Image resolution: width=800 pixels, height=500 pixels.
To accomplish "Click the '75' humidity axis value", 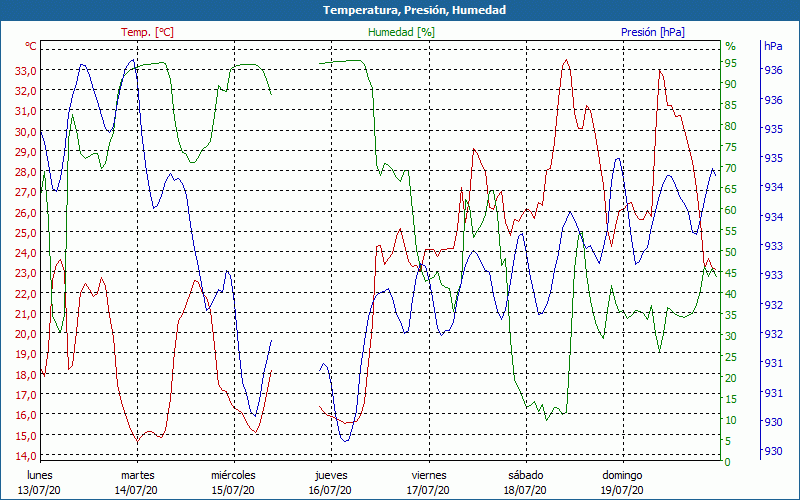I will click(731, 147).
